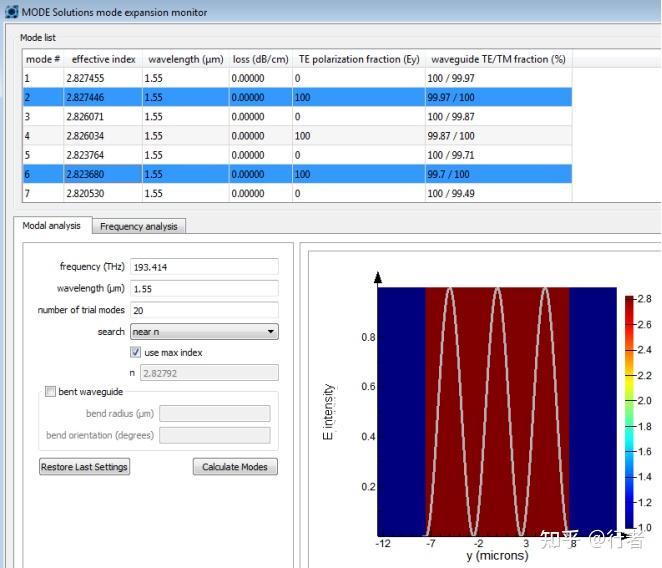Uncheck the use max index checkbox

tap(136, 352)
